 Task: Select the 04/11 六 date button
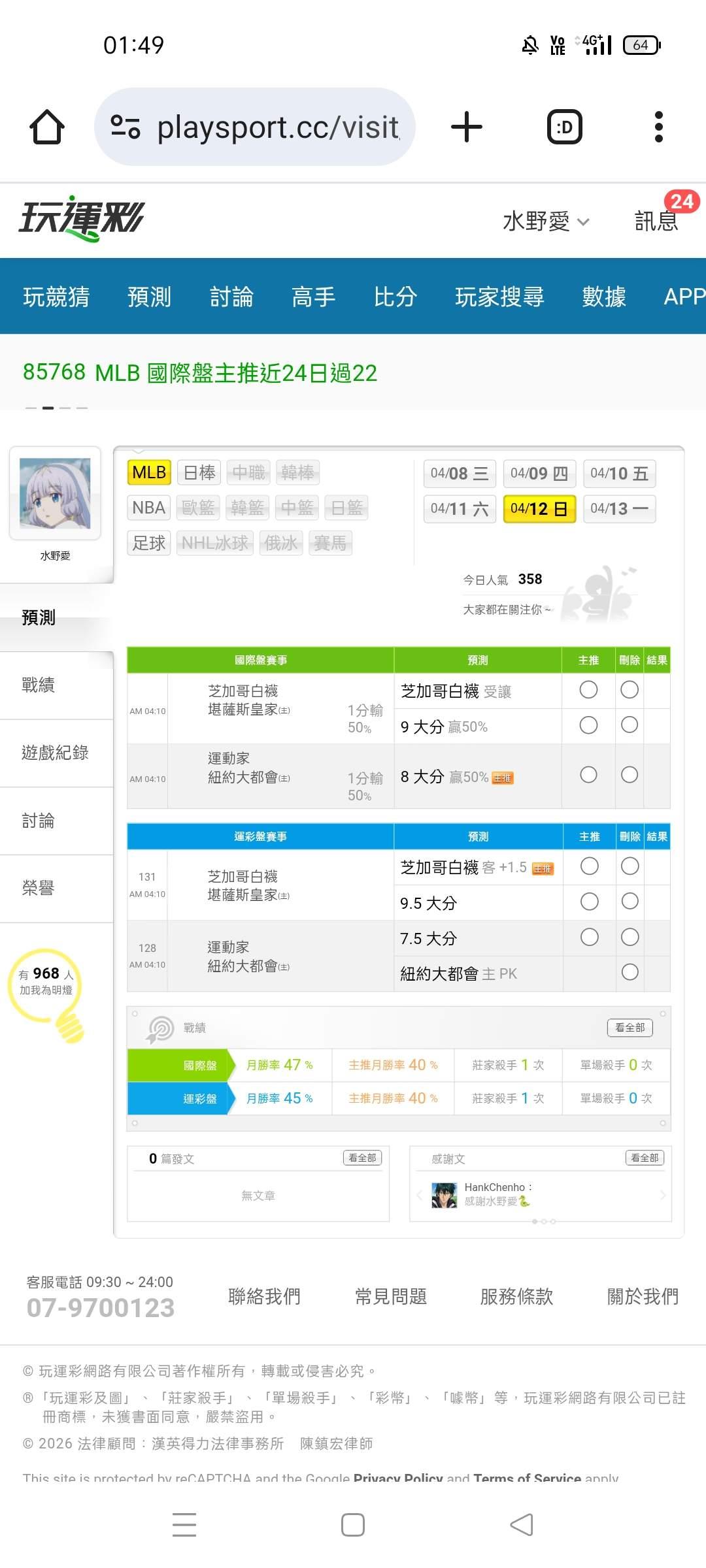(460, 509)
